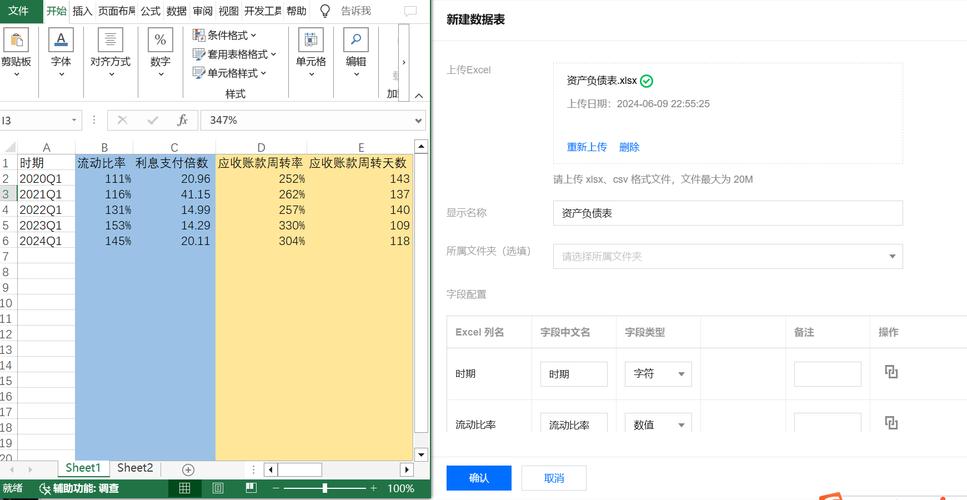Switch to the 视图 View tab

[x=228, y=10]
